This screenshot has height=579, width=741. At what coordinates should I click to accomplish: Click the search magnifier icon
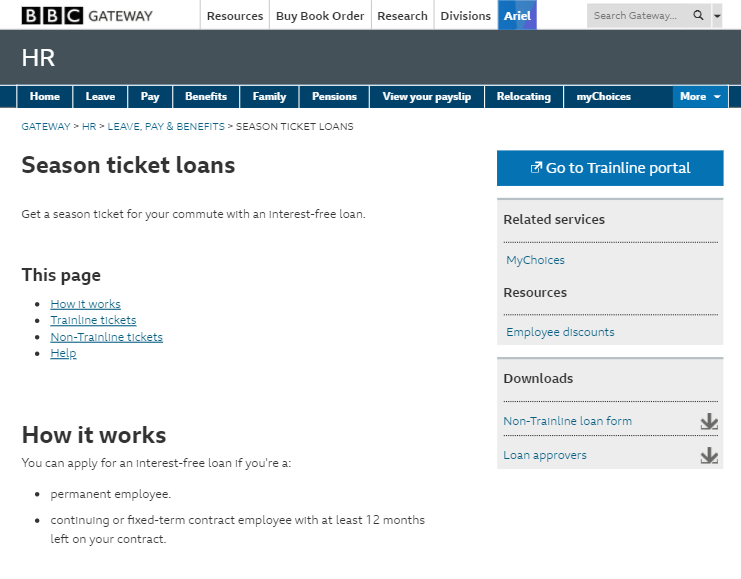698,16
